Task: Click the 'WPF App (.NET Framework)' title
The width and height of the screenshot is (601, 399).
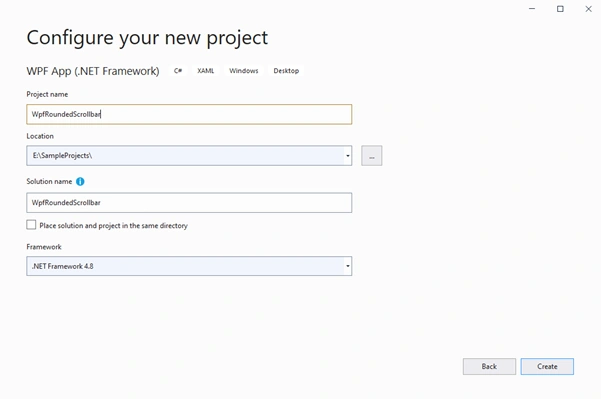Action: (93, 71)
